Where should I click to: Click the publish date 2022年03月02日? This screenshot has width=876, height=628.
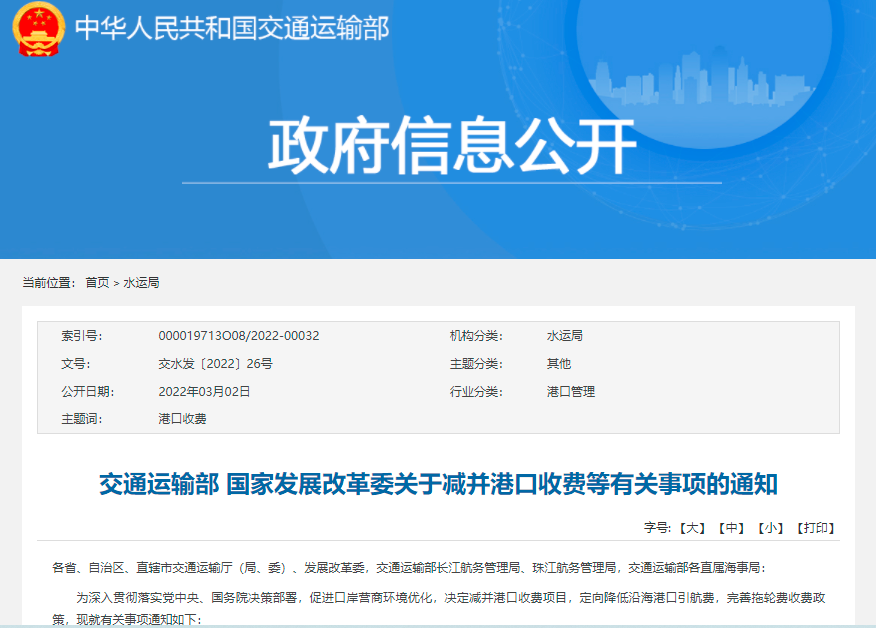pos(204,392)
